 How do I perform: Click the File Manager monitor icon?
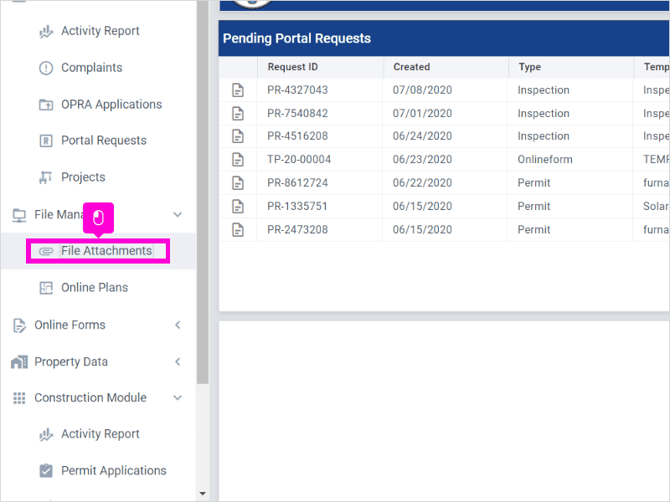19,215
